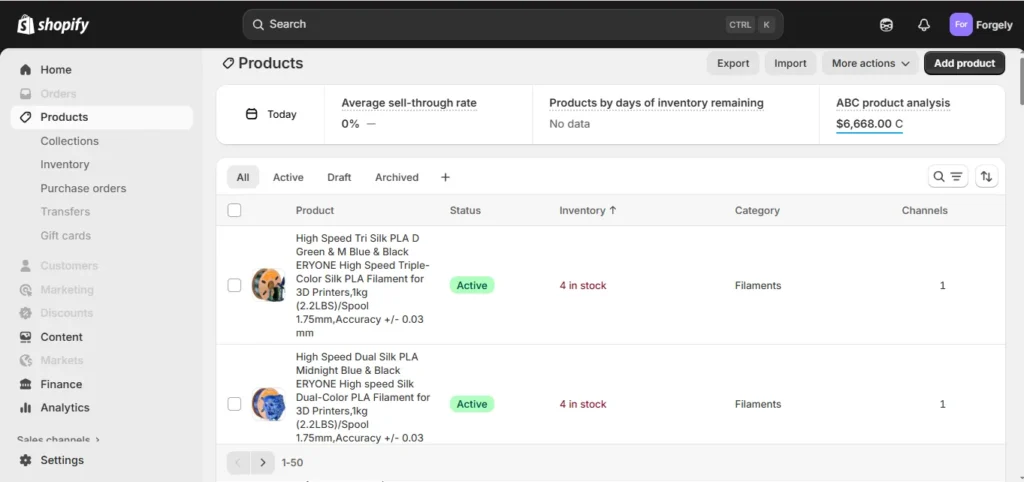Viewport: 1024px width, 482px height.
Task: Open the sort options icon
Action: pyautogui.click(x=986, y=176)
